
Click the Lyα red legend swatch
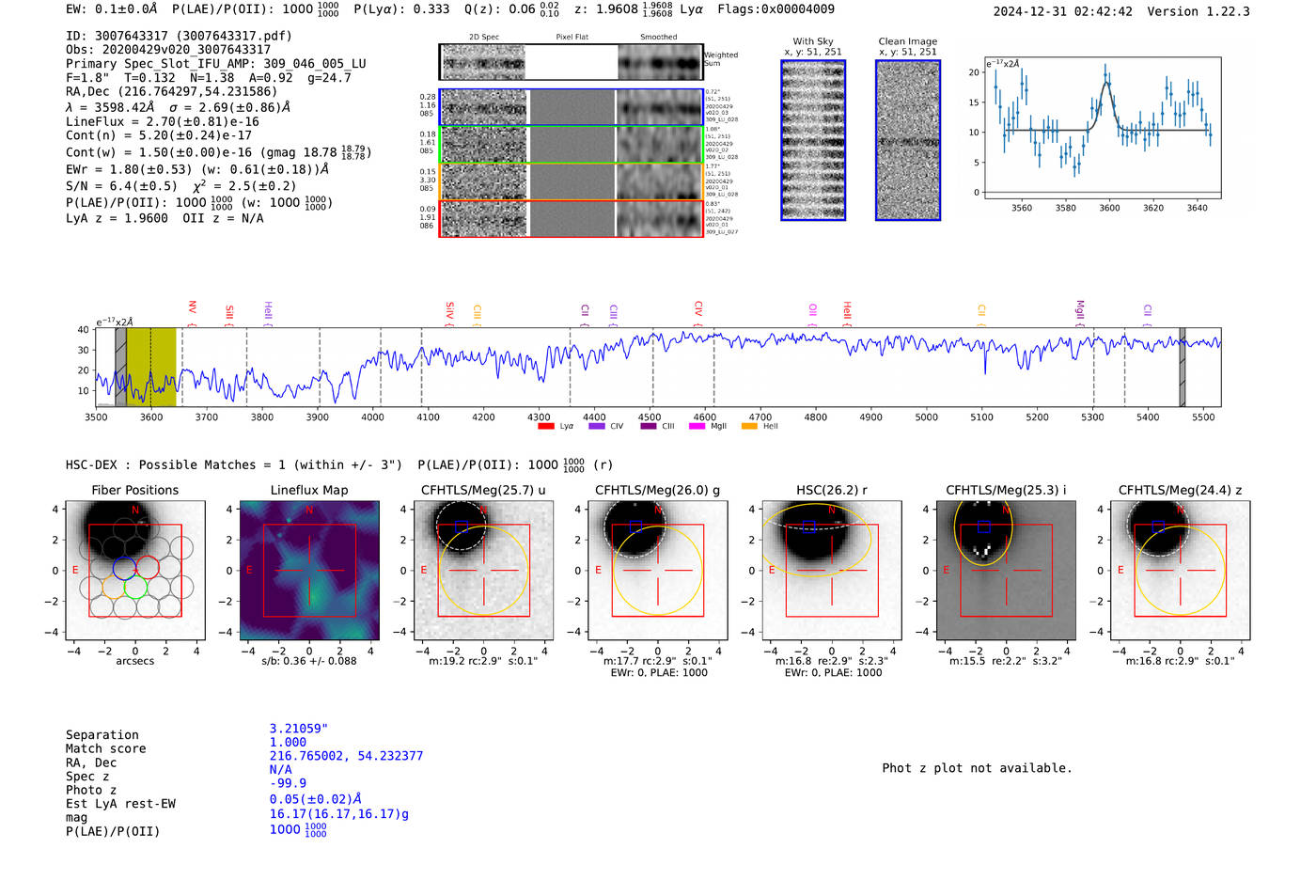[546, 427]
